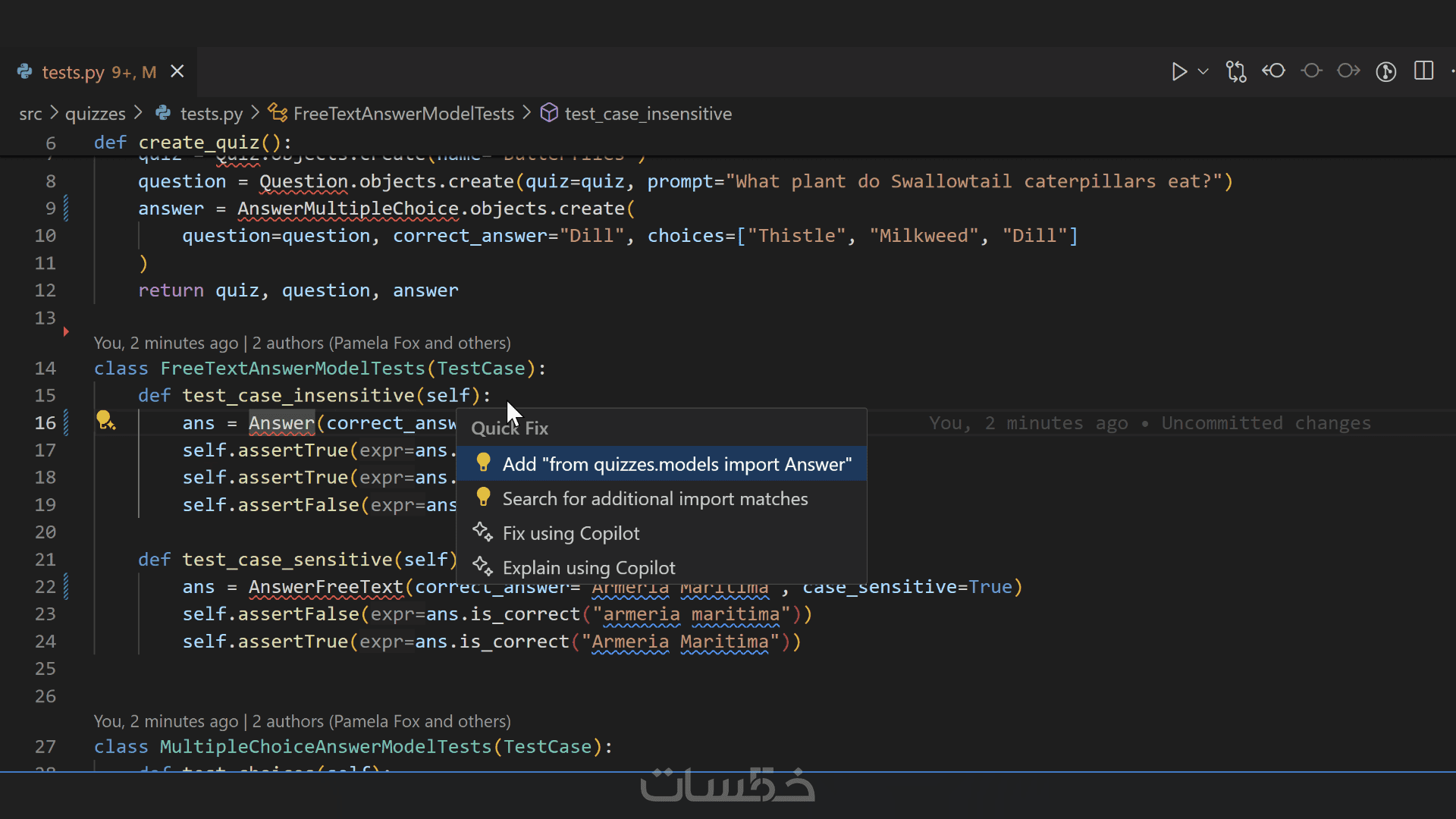Viewport: 1456px width, 819px height.
Task: Expand FreeTextAnswerModelTests breadcrumb
Action: [x=403, y=114]
